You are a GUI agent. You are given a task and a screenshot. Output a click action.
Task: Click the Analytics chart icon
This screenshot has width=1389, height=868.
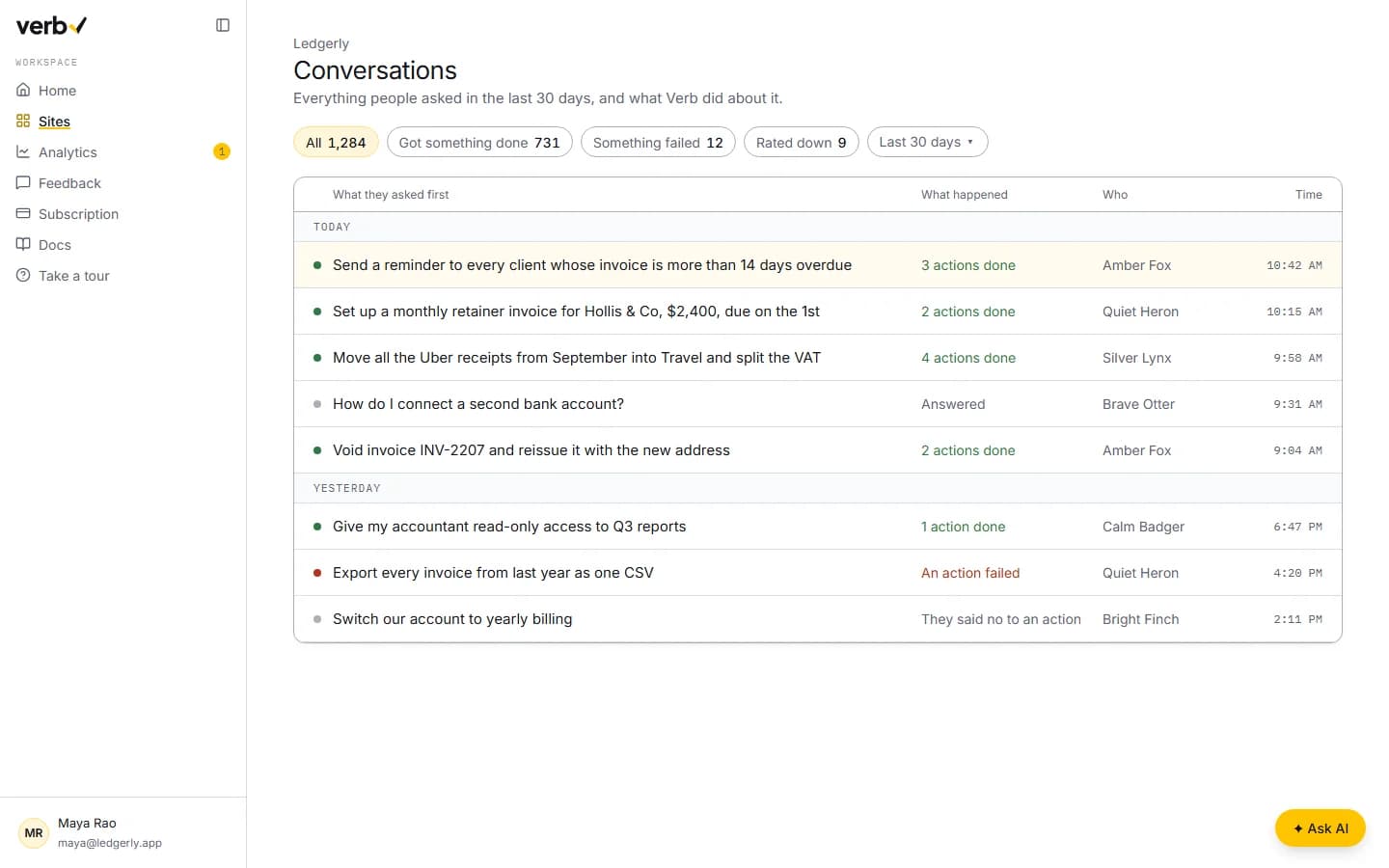[x=23, y=151]
